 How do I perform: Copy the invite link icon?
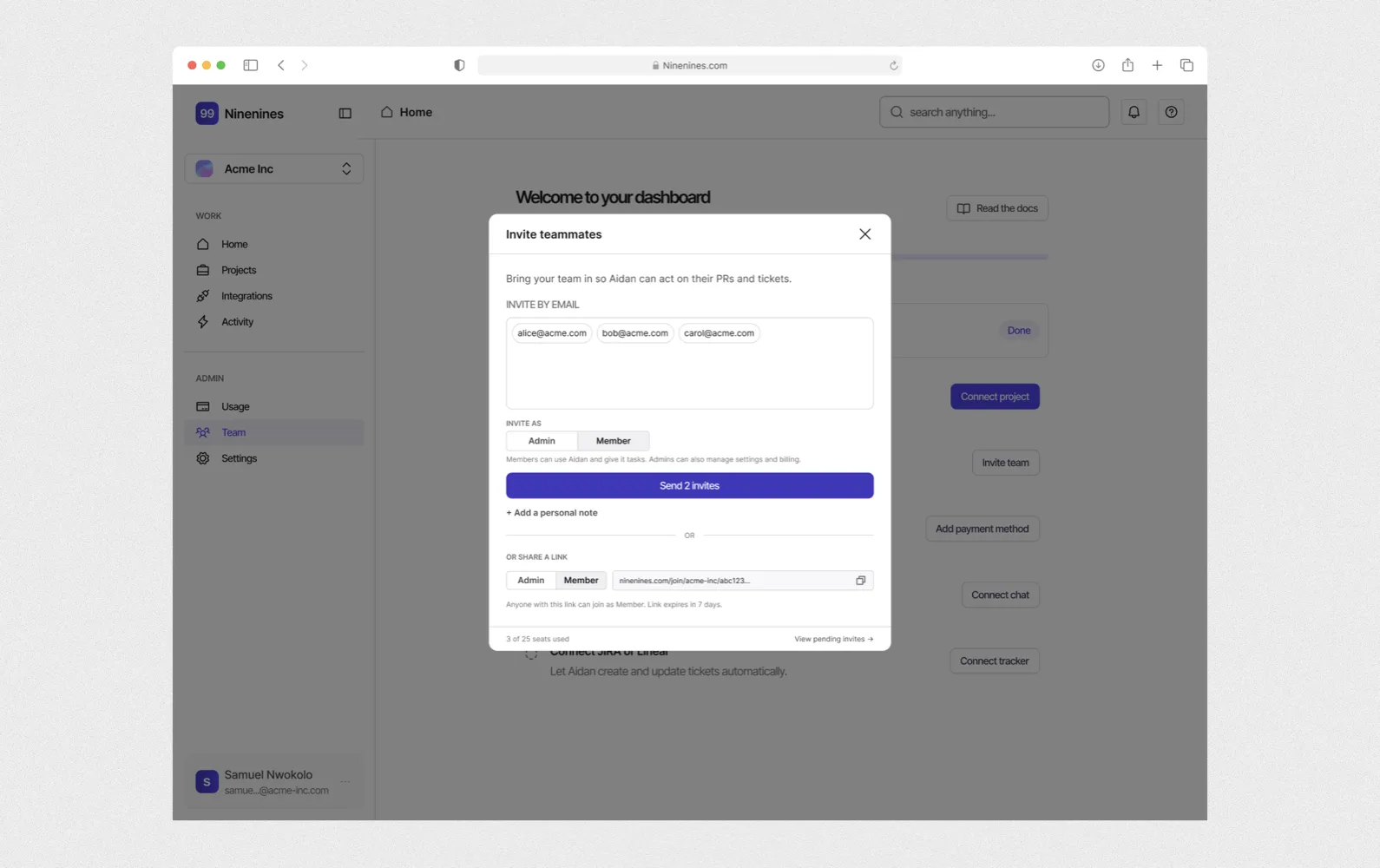tap(860, 581)
